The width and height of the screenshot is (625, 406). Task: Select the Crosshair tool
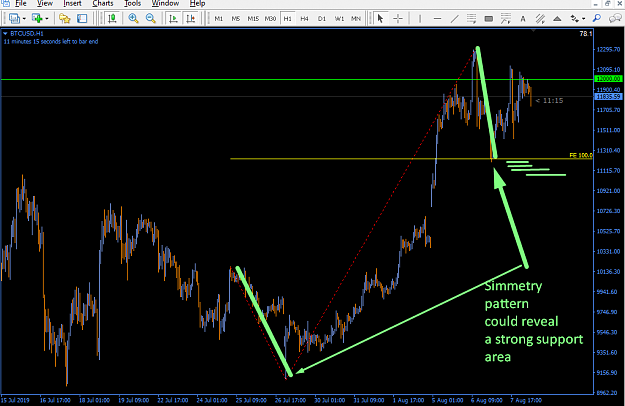coord(398,18)
